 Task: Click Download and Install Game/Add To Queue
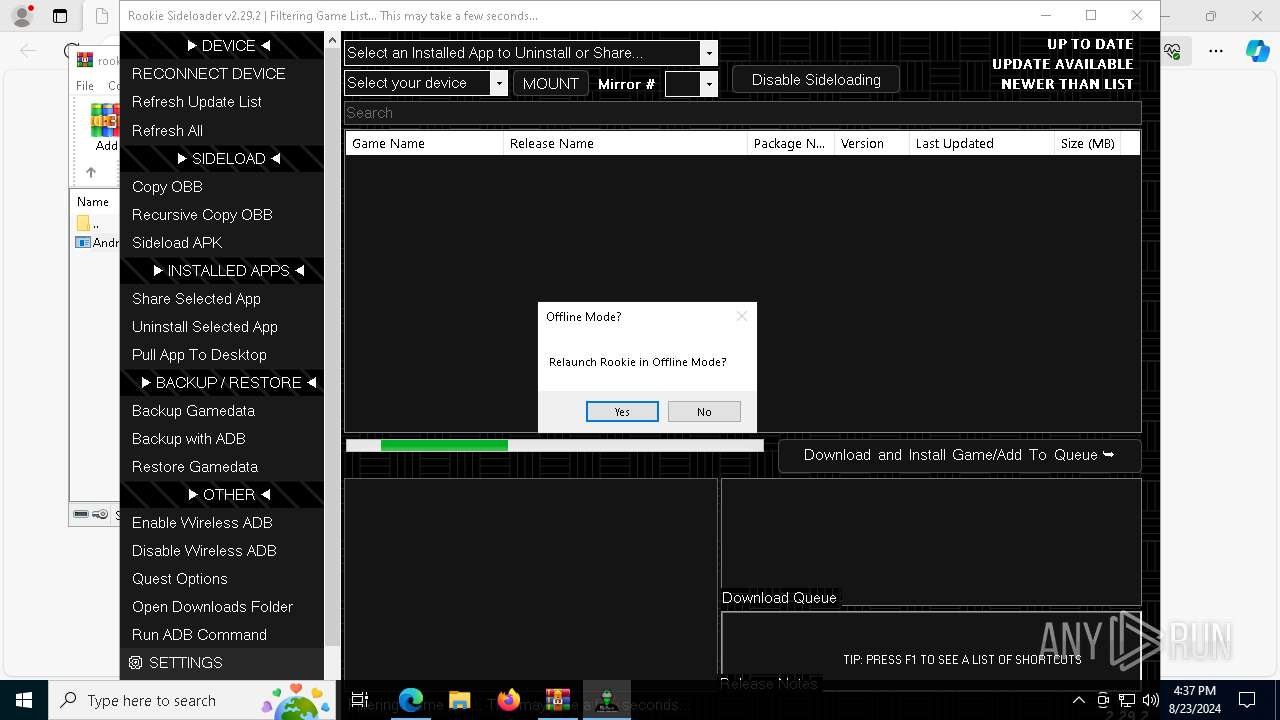pos(959,455)
